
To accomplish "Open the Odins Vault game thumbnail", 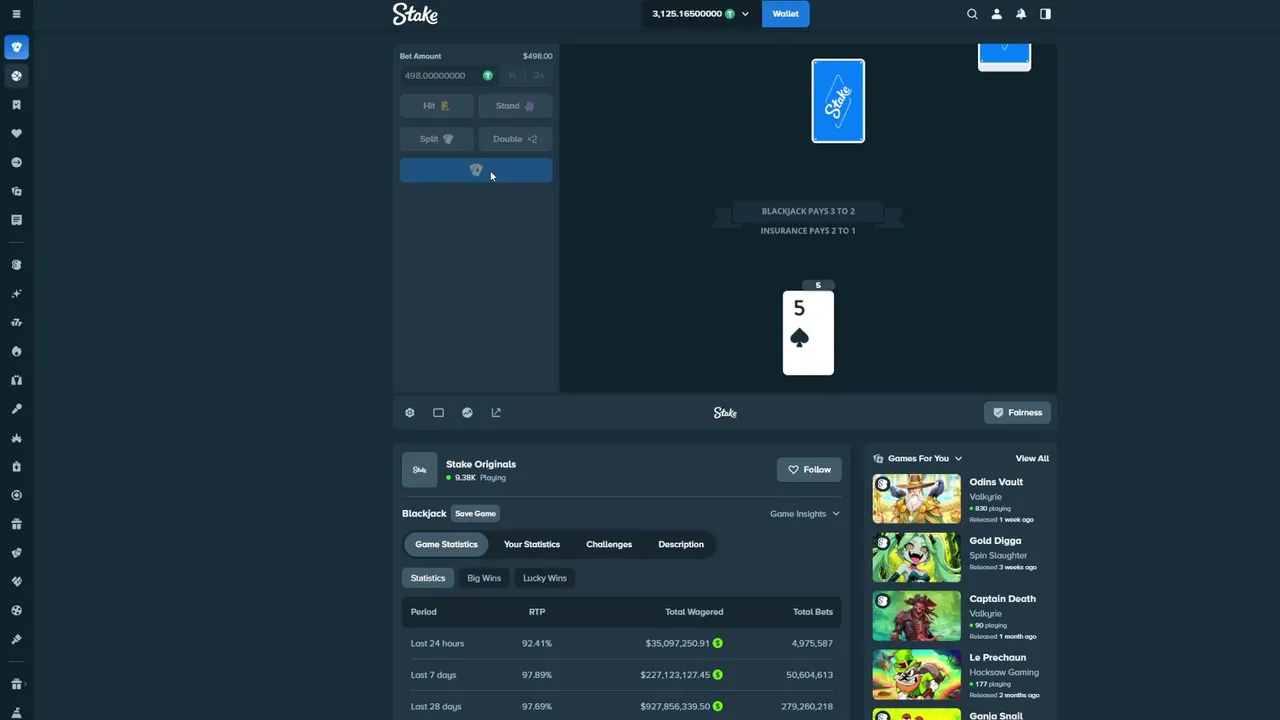I will coord(916,499).
